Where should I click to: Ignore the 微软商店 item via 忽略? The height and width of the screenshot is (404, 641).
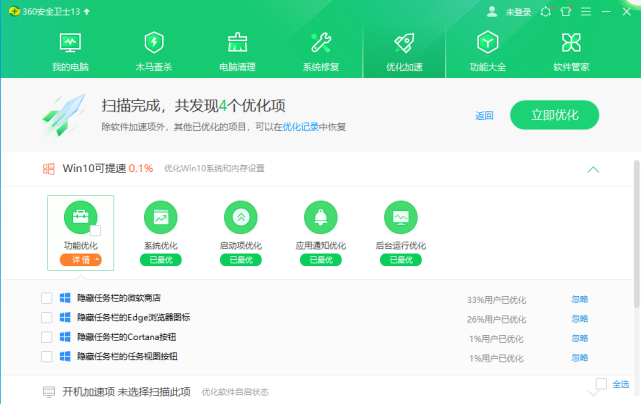580,299
